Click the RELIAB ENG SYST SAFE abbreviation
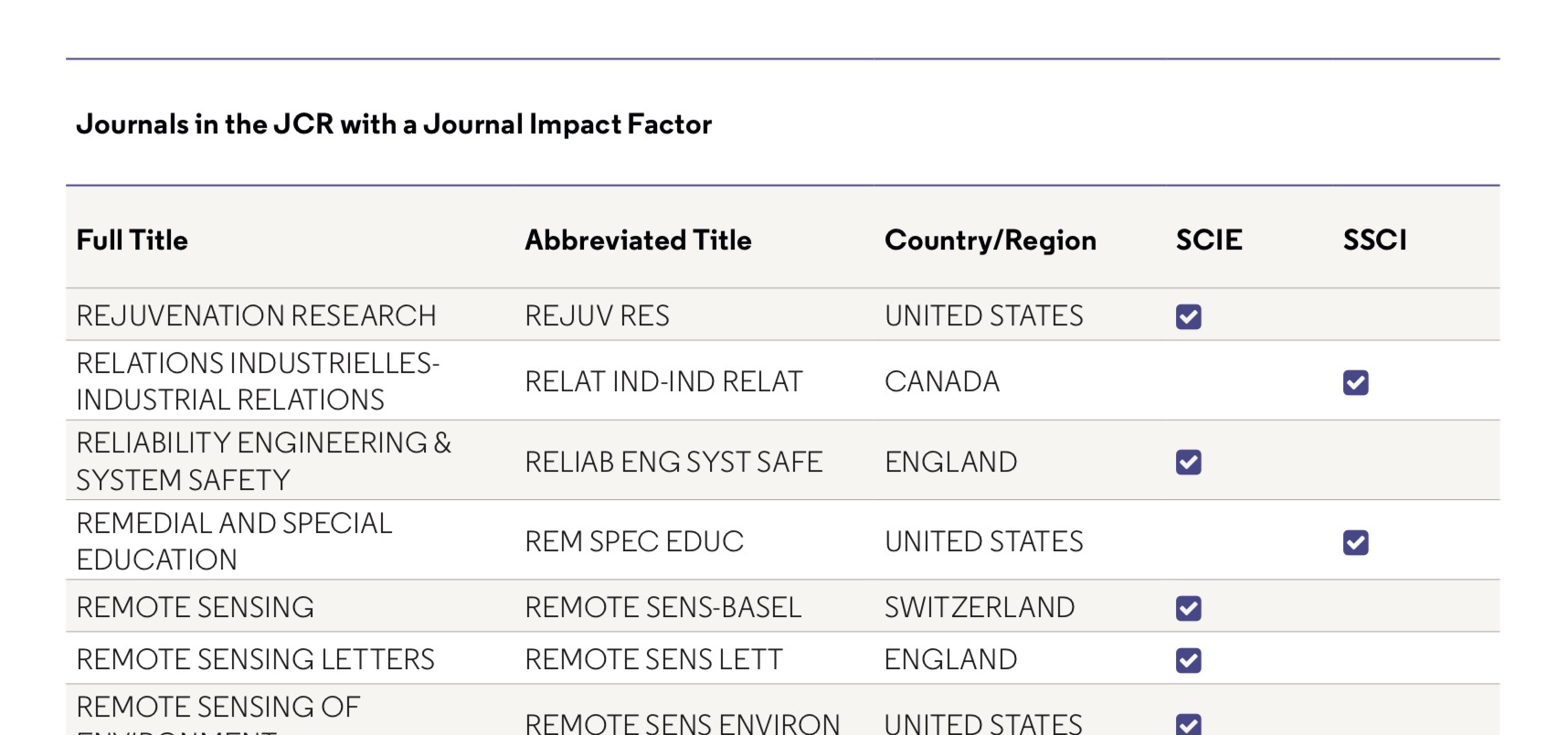The height and width of the screenshot is (735, 1568). (673, 463)
